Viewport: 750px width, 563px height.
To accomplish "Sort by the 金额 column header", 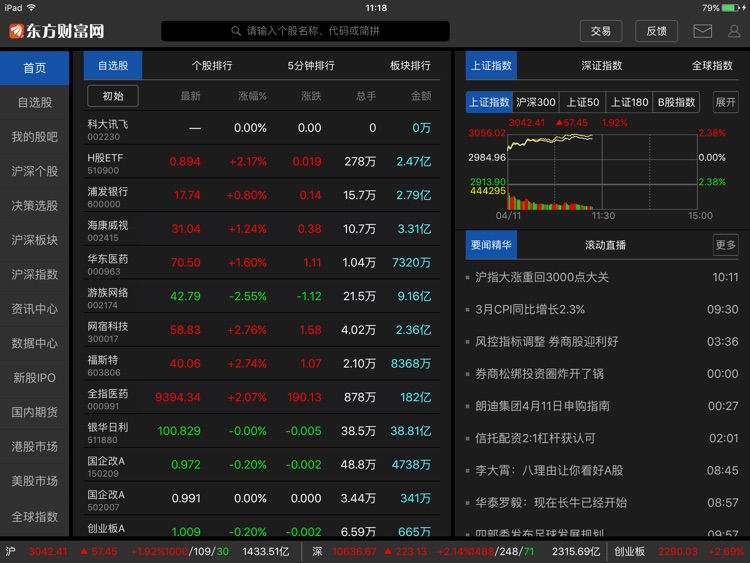I will point(421,96).
